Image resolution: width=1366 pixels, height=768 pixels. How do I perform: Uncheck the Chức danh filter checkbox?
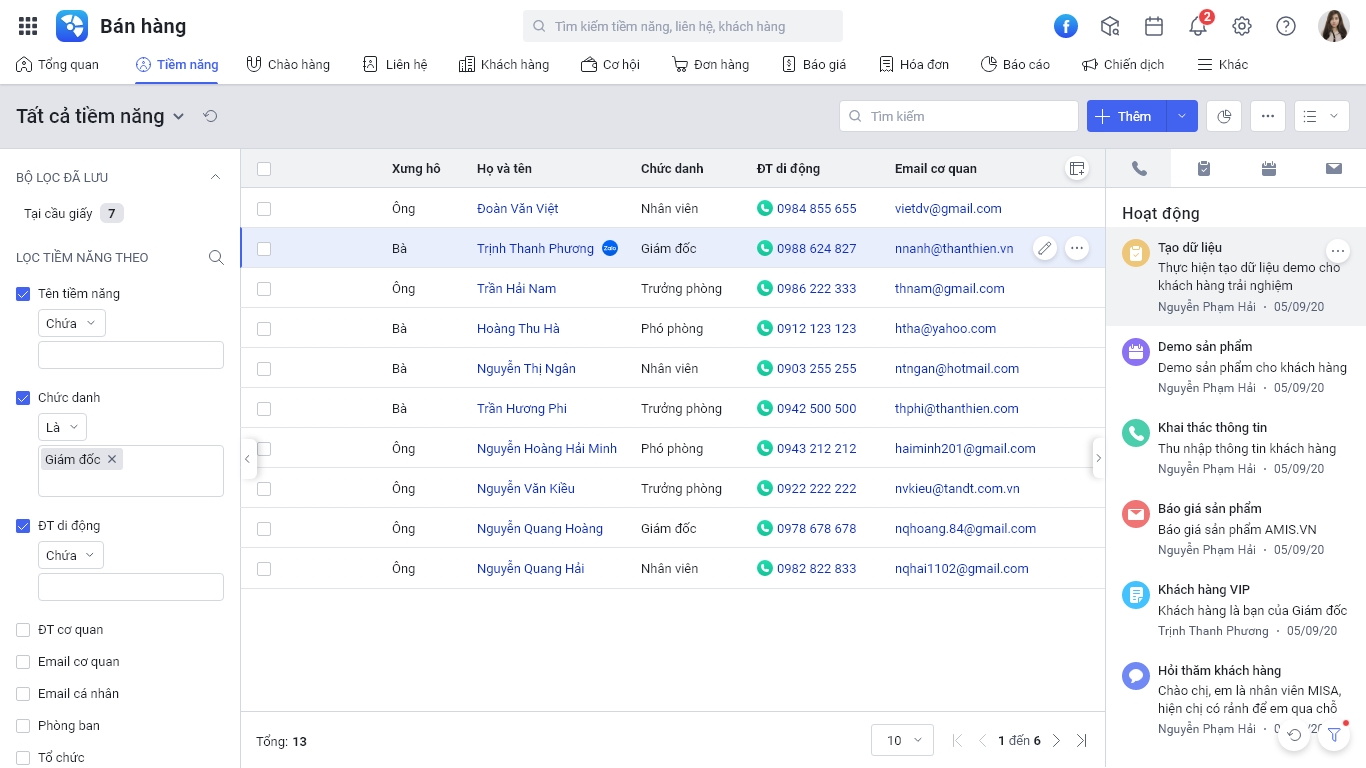tap(23, 398)
